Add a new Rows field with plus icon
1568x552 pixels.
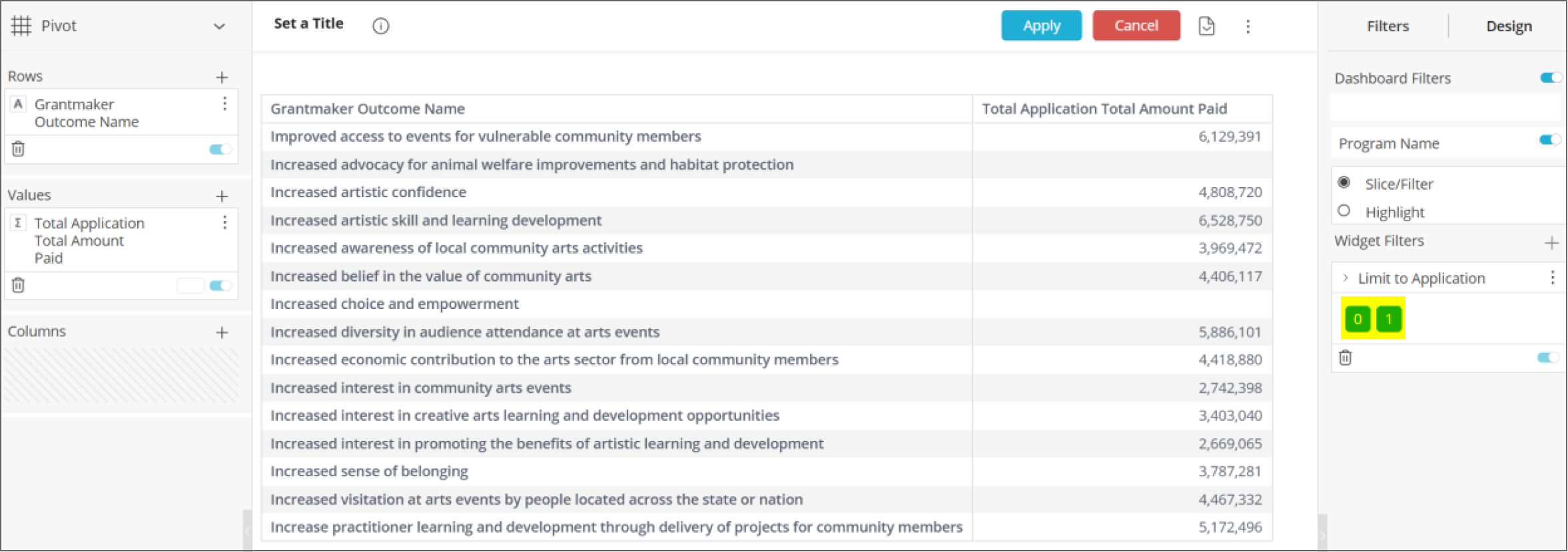coord(222,77)
